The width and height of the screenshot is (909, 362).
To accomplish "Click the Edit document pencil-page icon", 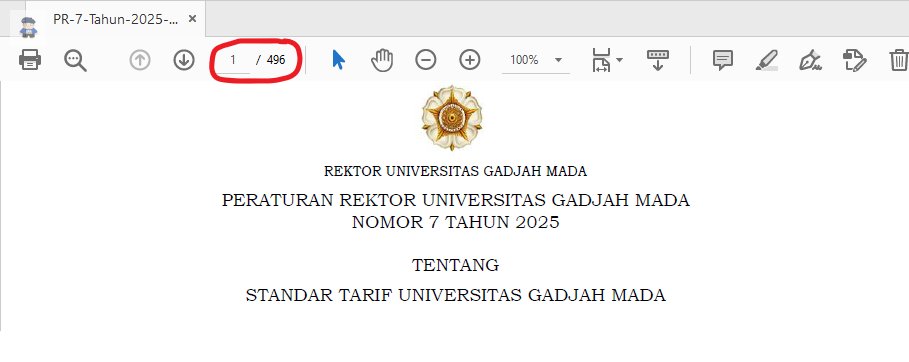I will (x=855, y=60).
